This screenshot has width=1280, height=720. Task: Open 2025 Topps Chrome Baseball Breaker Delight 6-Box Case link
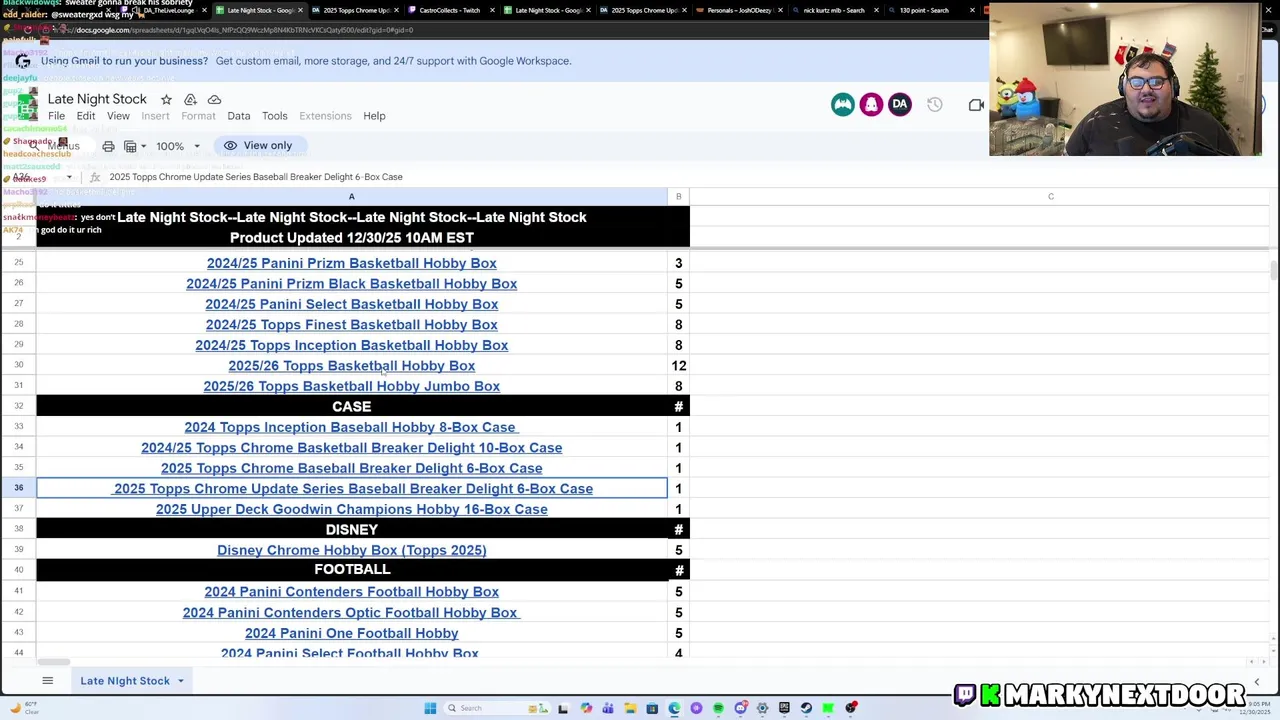[x=351, y=468]
